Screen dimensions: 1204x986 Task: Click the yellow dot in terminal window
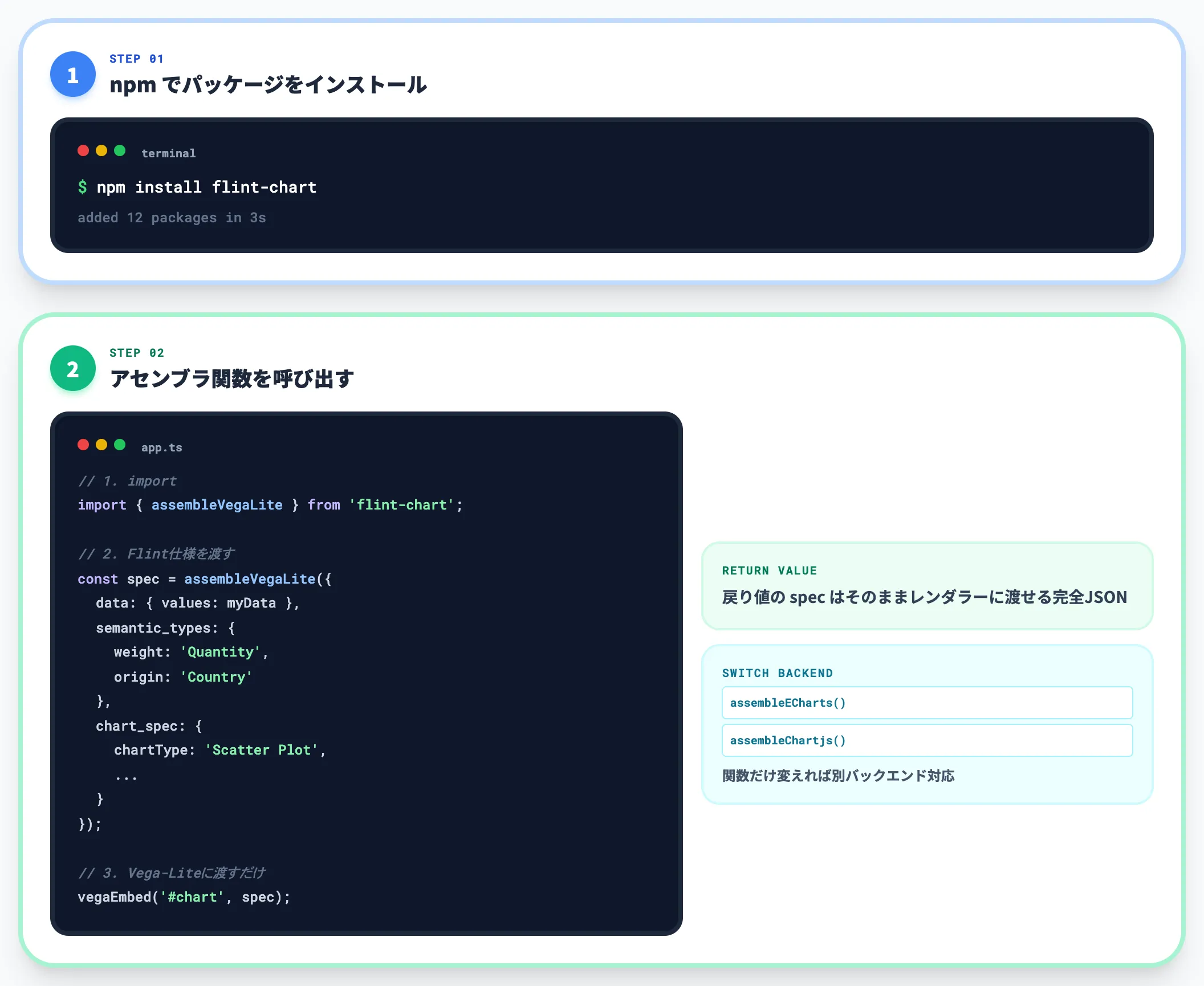pyautogui.click(x=101, y=150)
